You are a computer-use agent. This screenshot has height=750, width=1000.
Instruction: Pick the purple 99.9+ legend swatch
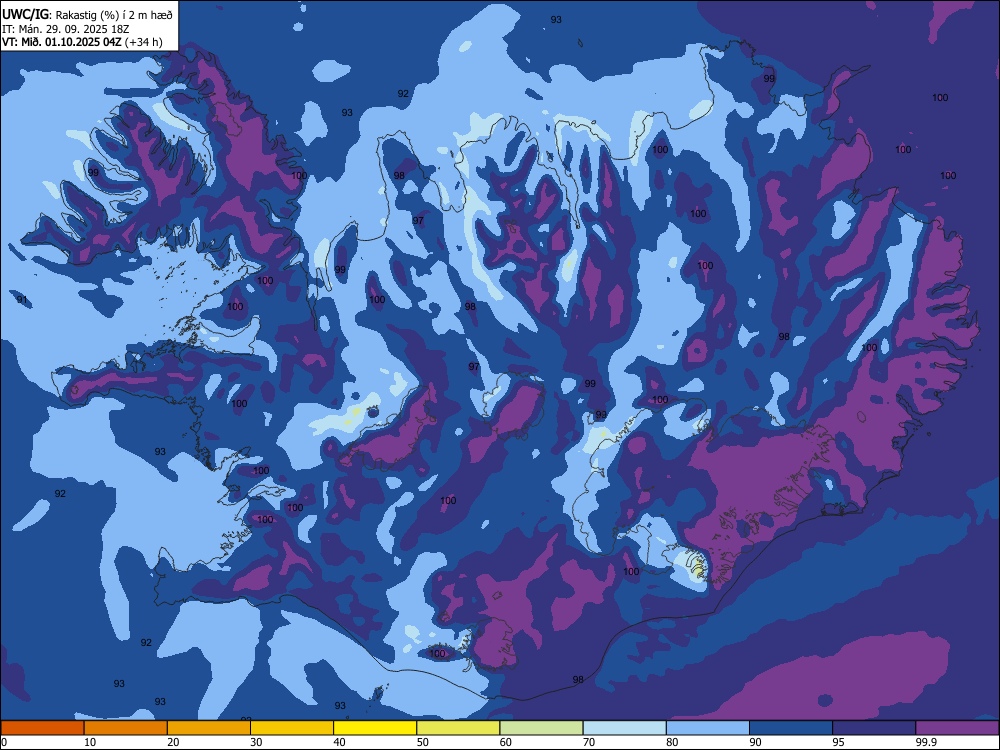(x=957, y=728)
